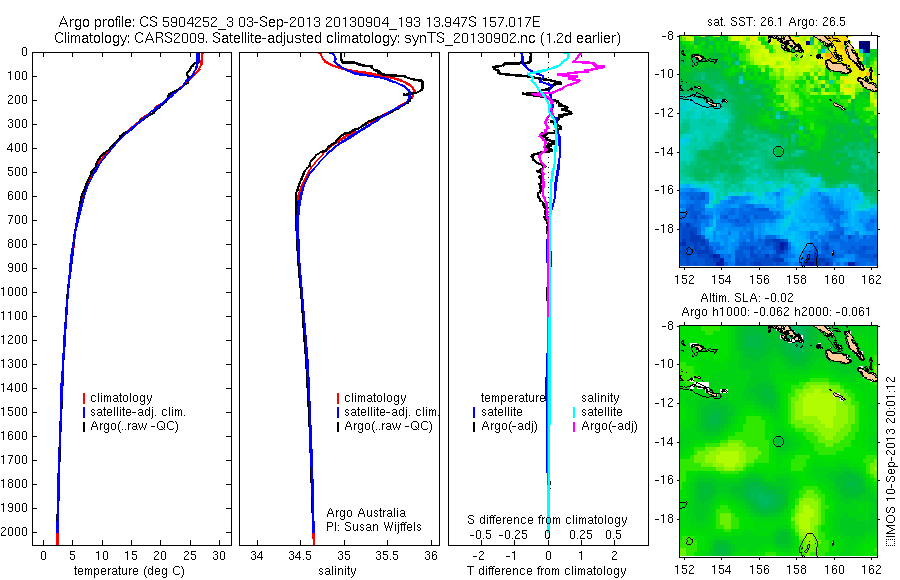Click the 'T difference from climatology' label
Viewport: 900px width, 580px height.
[546, 571]
